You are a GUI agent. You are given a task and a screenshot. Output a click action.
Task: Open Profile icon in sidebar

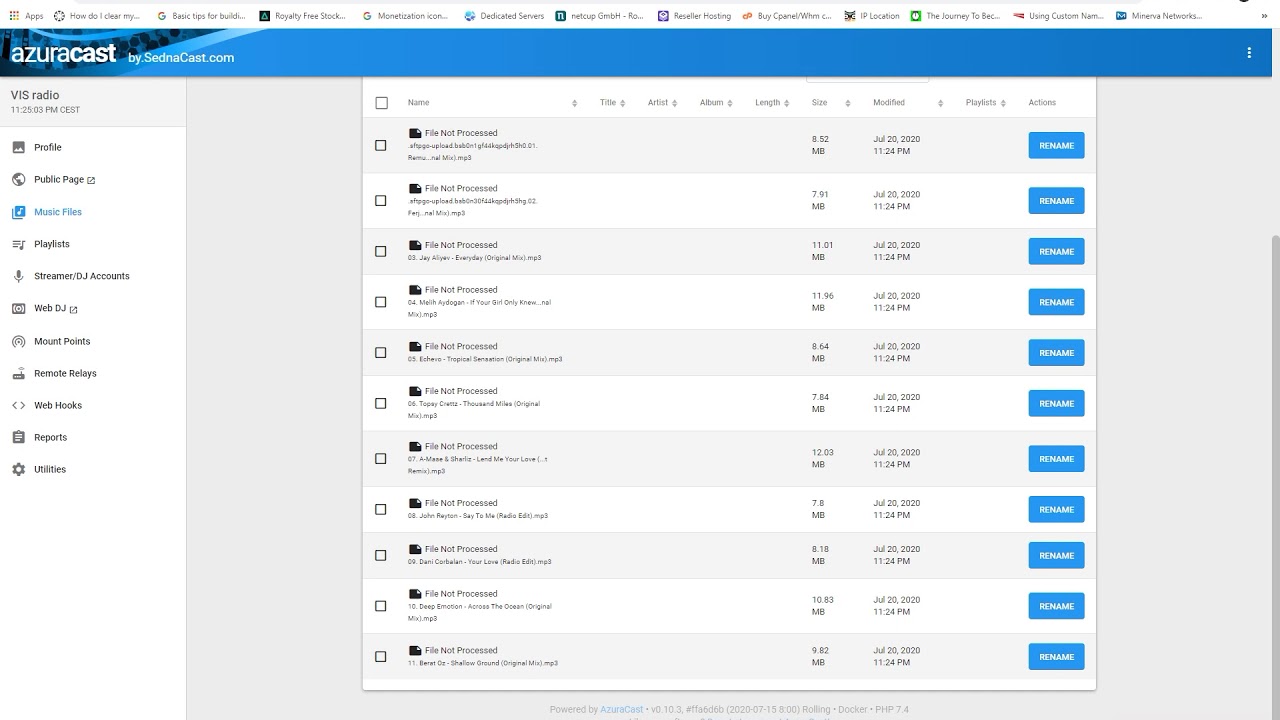18,147
